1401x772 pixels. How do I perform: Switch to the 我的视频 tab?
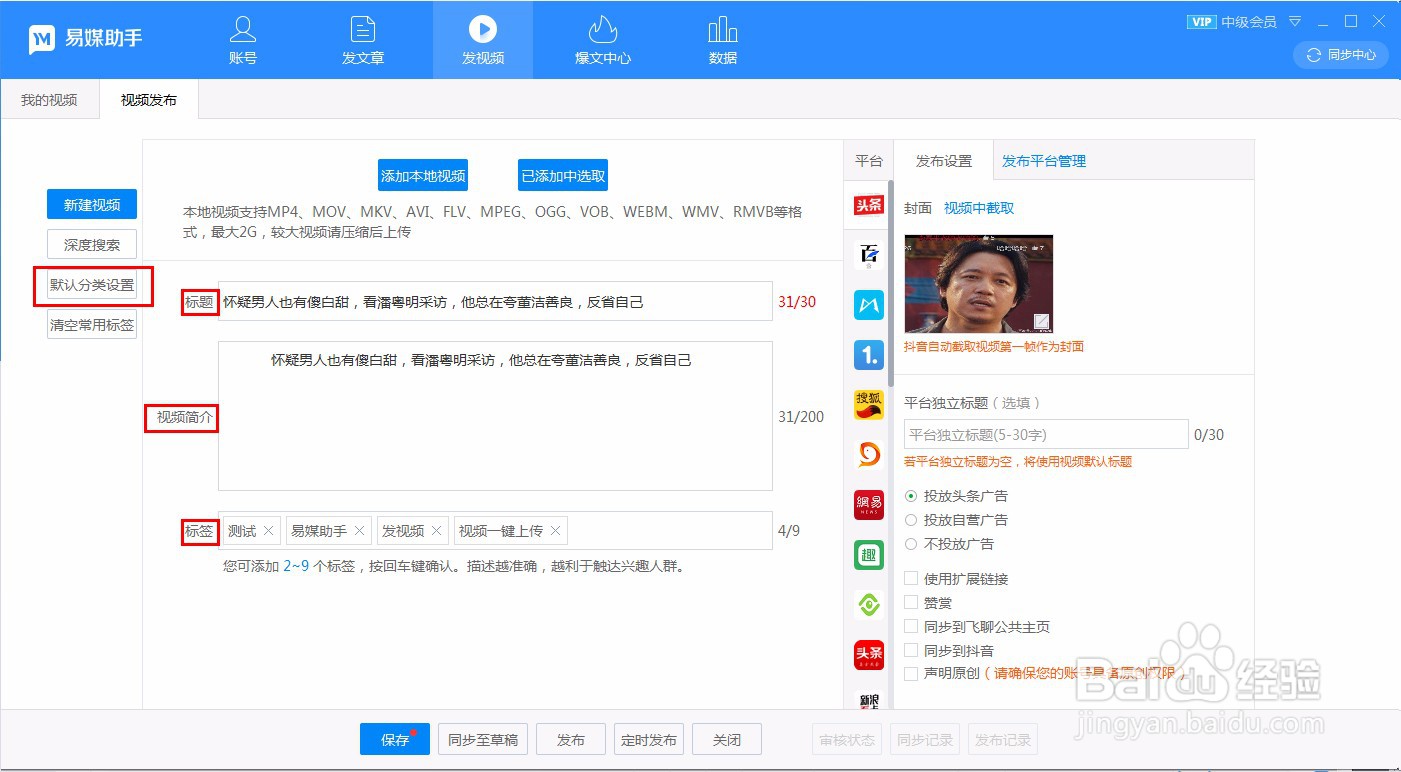click(x=48, y=99)
